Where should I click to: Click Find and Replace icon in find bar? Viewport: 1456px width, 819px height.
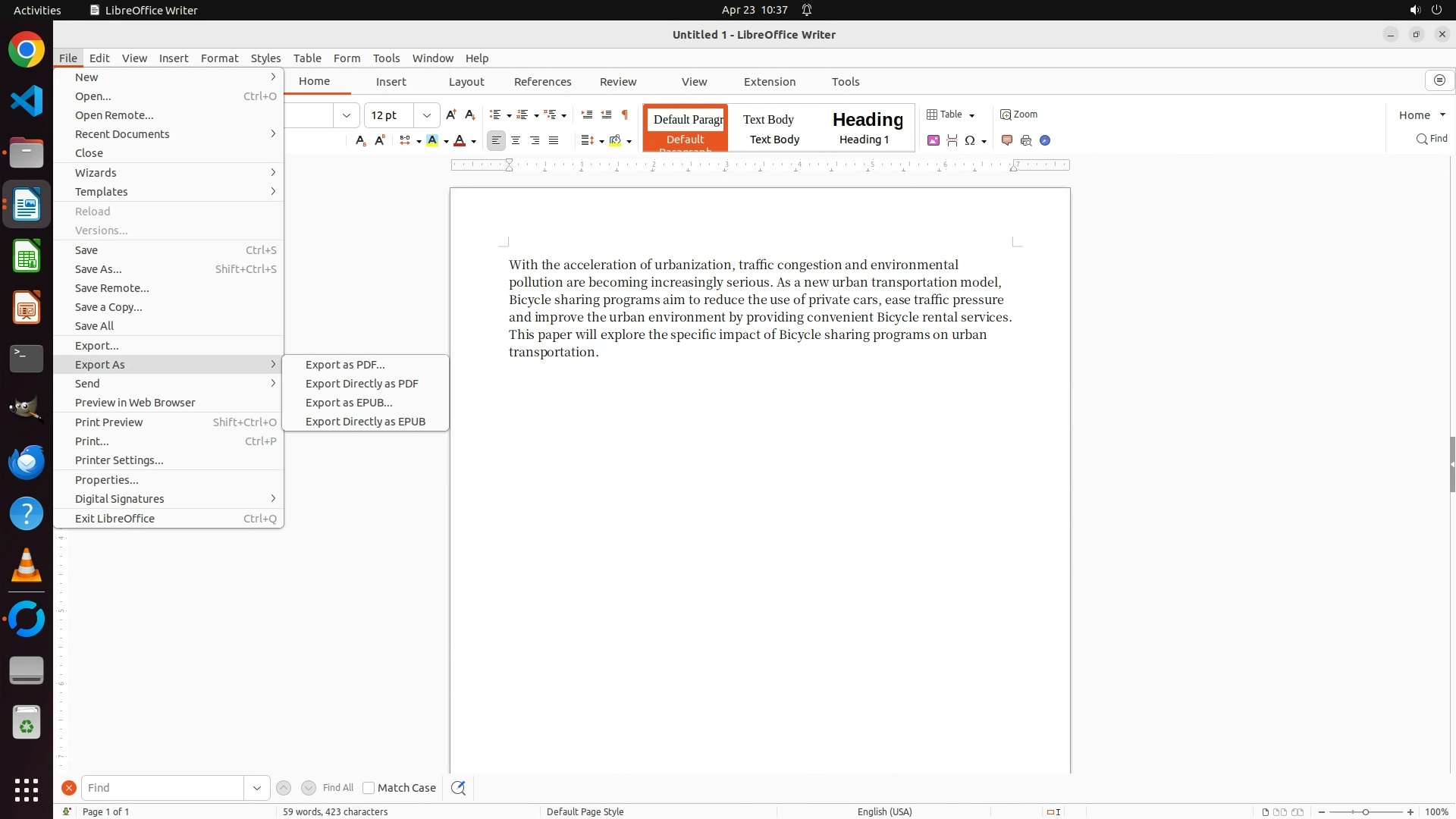[458, 788]
